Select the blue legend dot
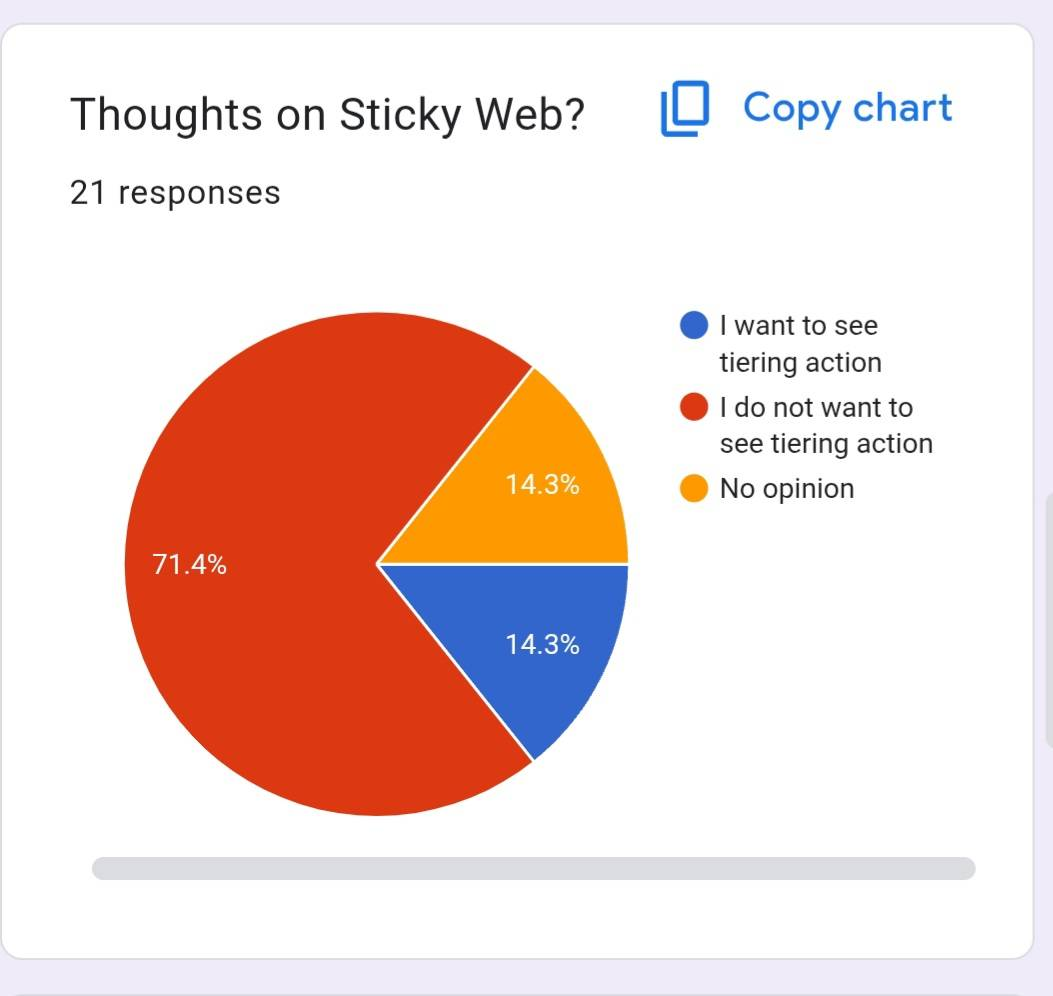Viewport: 1053px width, 996px height. pos(694,325)
